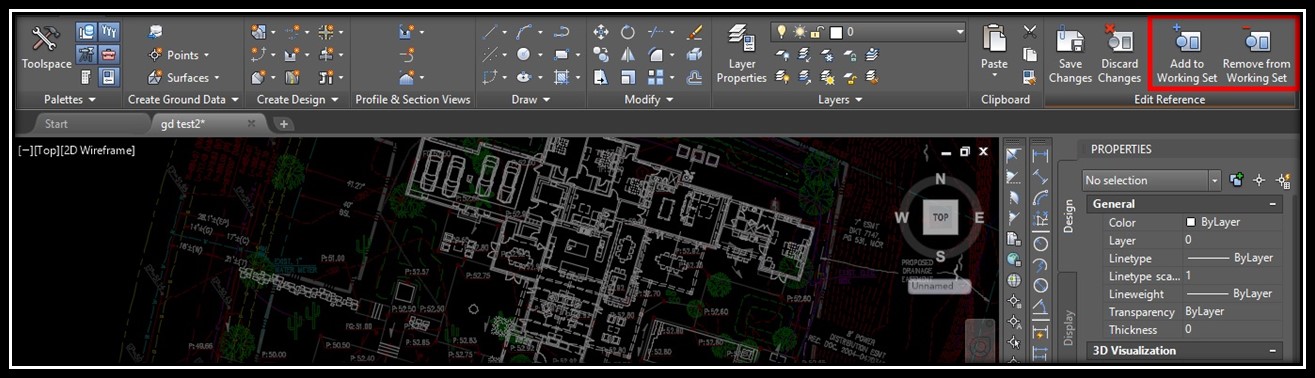
Task: Click the Transparency ByLayer value
Action: point(1233,312)
